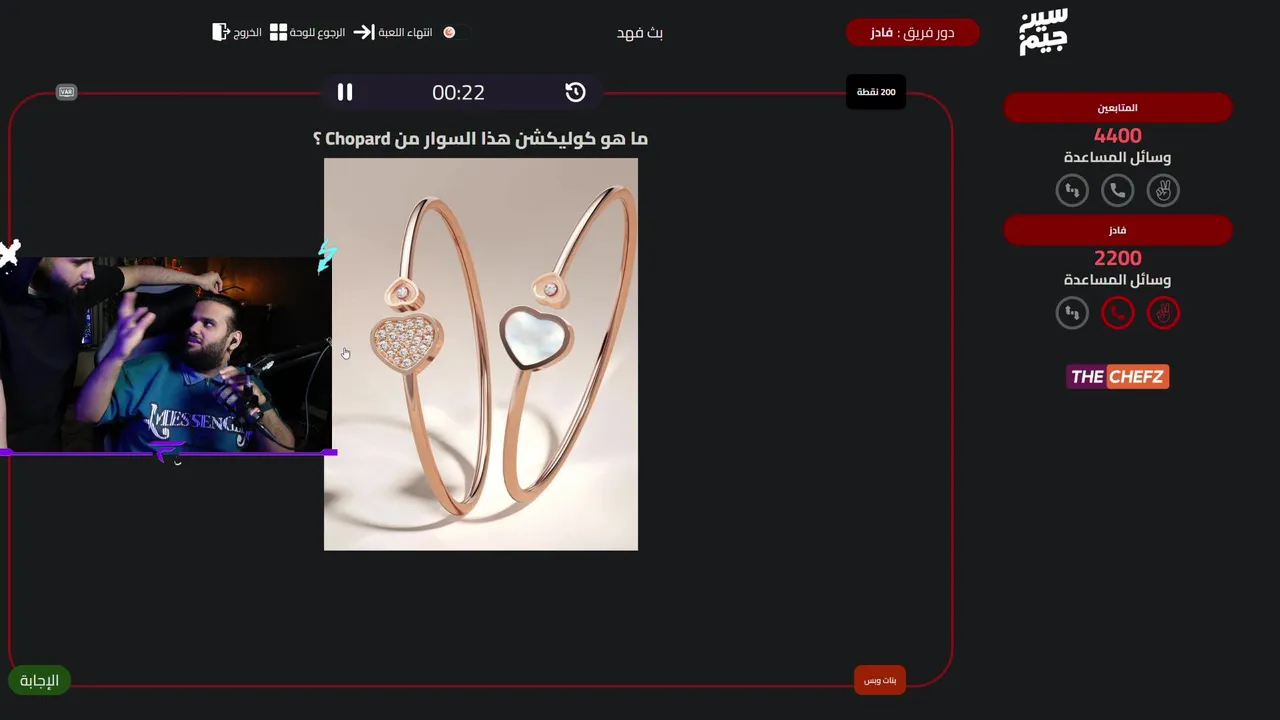This screenshot has height=720, width=1280.
Task: Click the lightning bolt on webcam overlay
Action: tap(326, 256)
